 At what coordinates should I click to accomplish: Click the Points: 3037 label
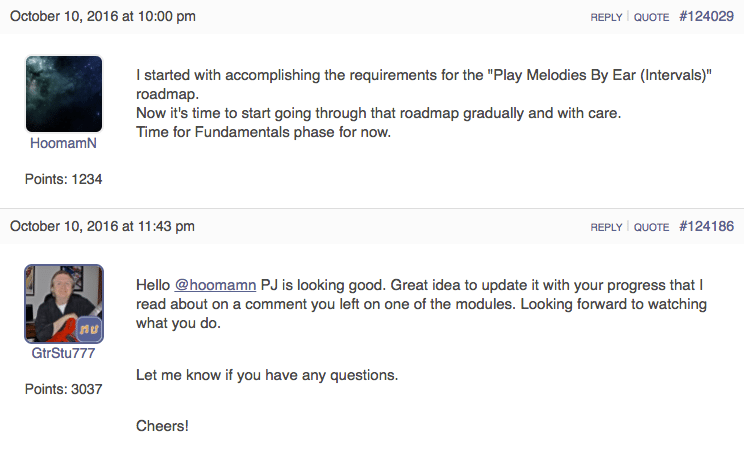click(x=64, y=389)
